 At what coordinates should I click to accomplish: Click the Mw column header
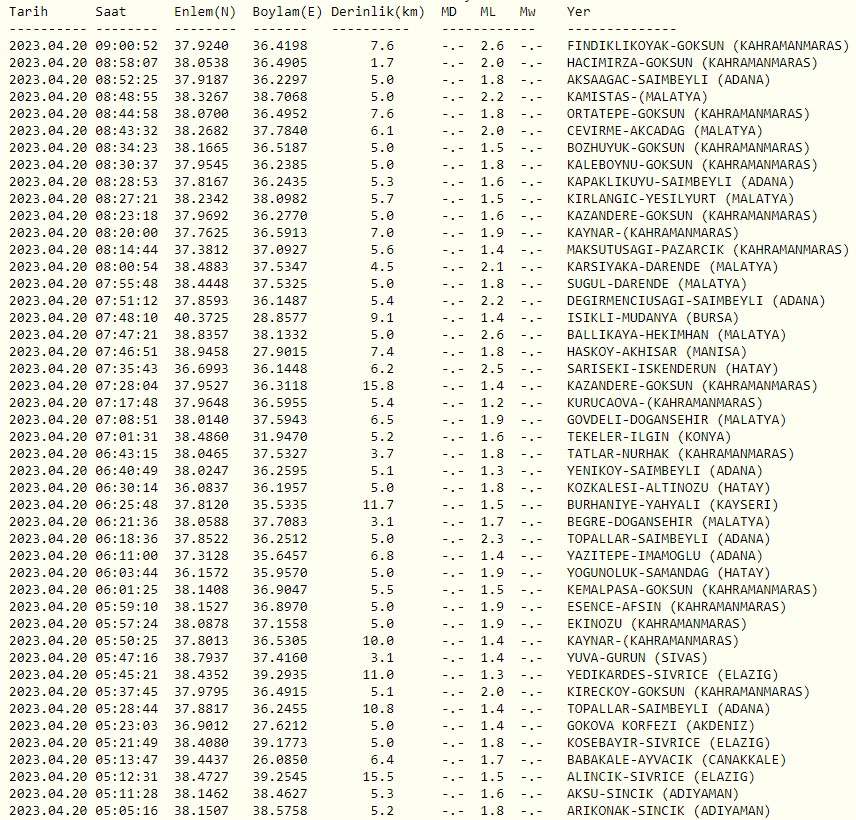pyautogui.click(x=527, y=11)
